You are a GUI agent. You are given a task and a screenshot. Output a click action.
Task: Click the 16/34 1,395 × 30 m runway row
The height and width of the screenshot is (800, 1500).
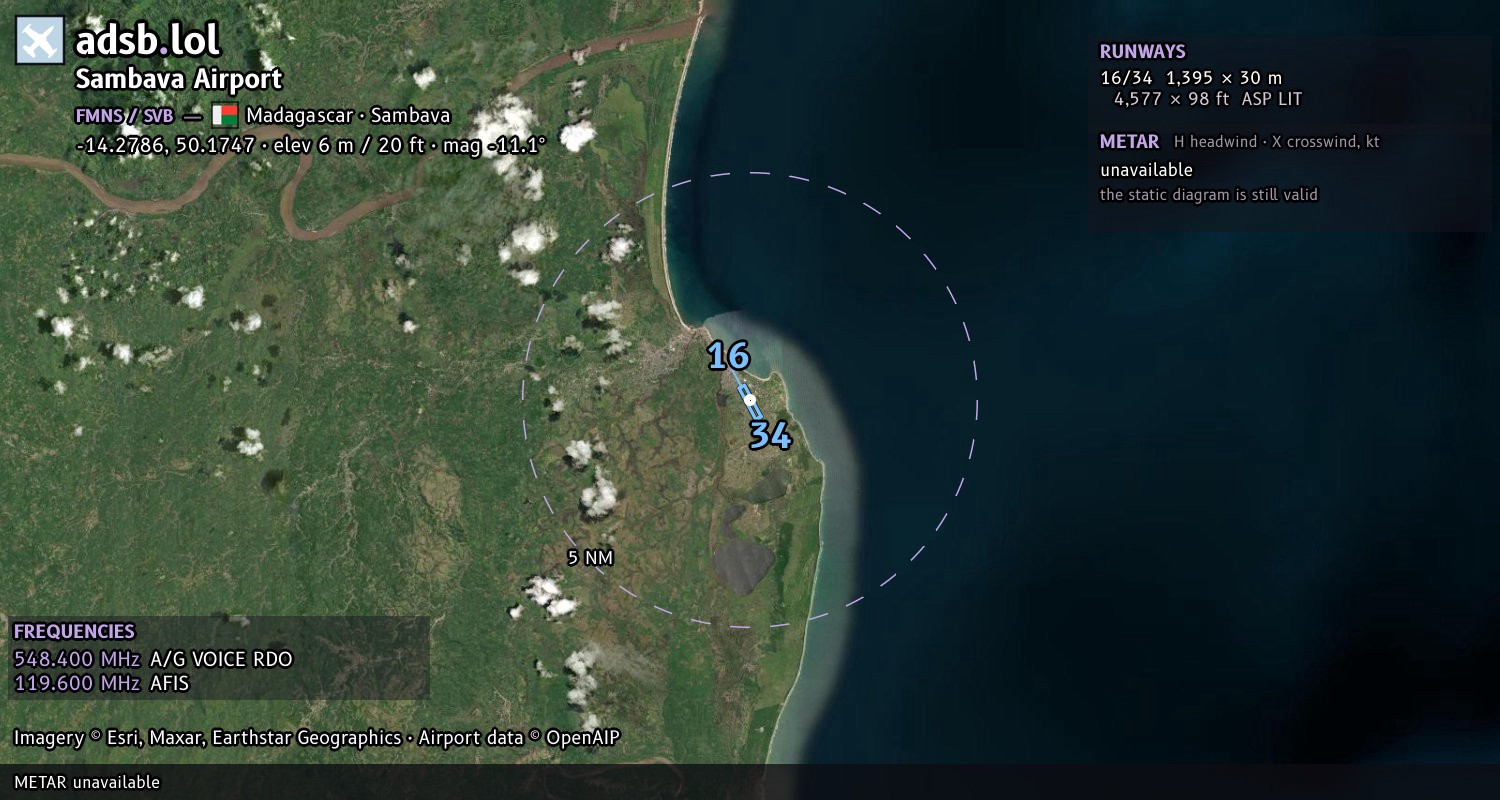1191,77
